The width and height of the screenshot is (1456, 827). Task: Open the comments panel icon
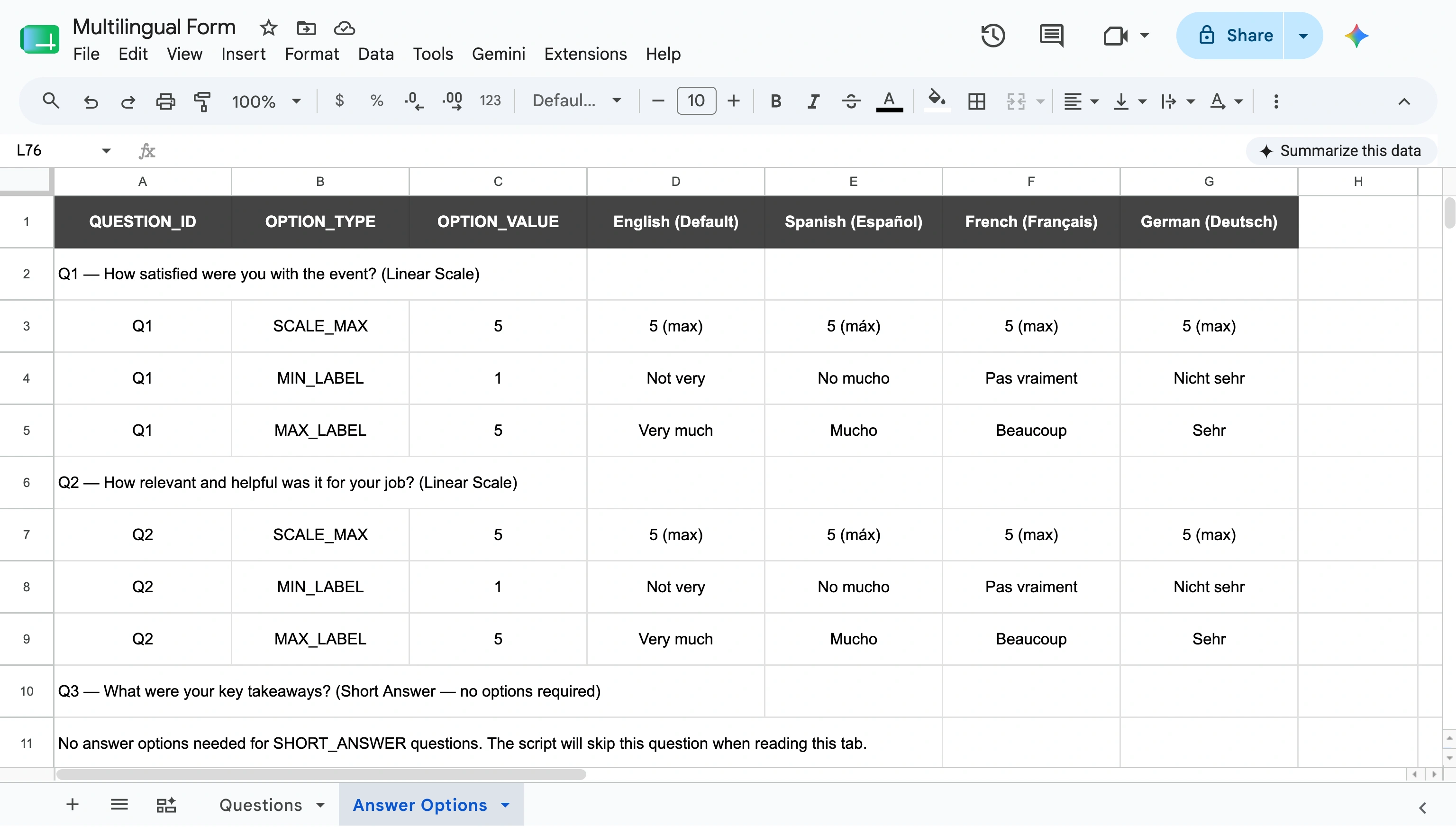1051,35
